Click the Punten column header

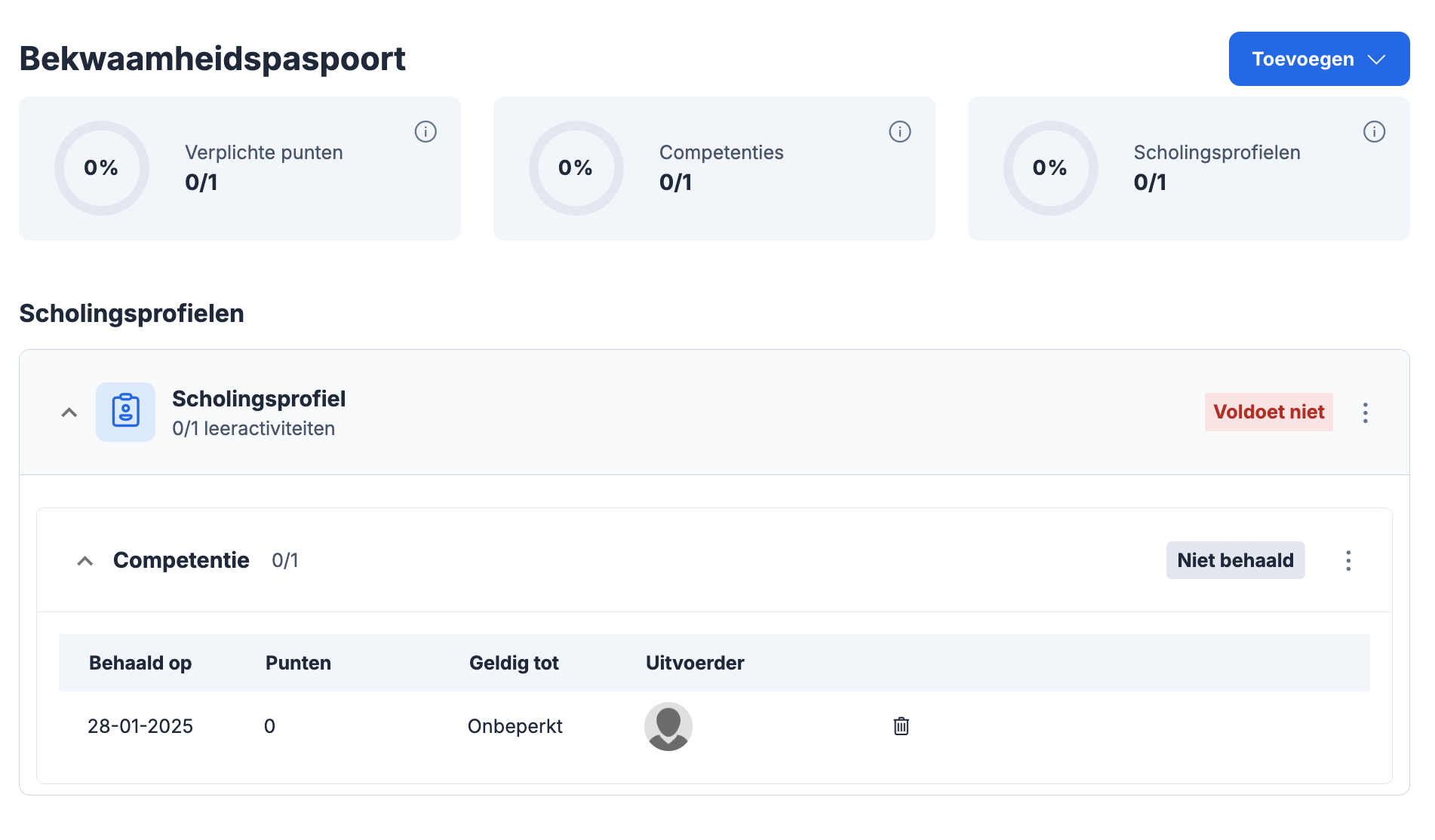point(298,663)
